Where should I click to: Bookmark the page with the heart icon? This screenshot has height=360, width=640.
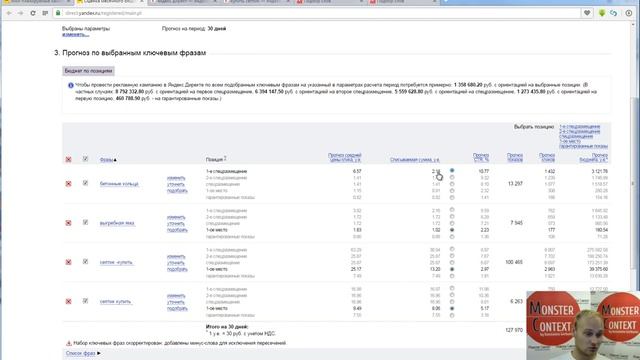click(587, 13)
